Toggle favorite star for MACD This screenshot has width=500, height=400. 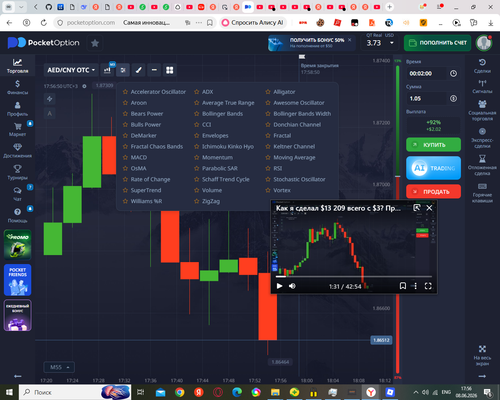pos(125,157)
